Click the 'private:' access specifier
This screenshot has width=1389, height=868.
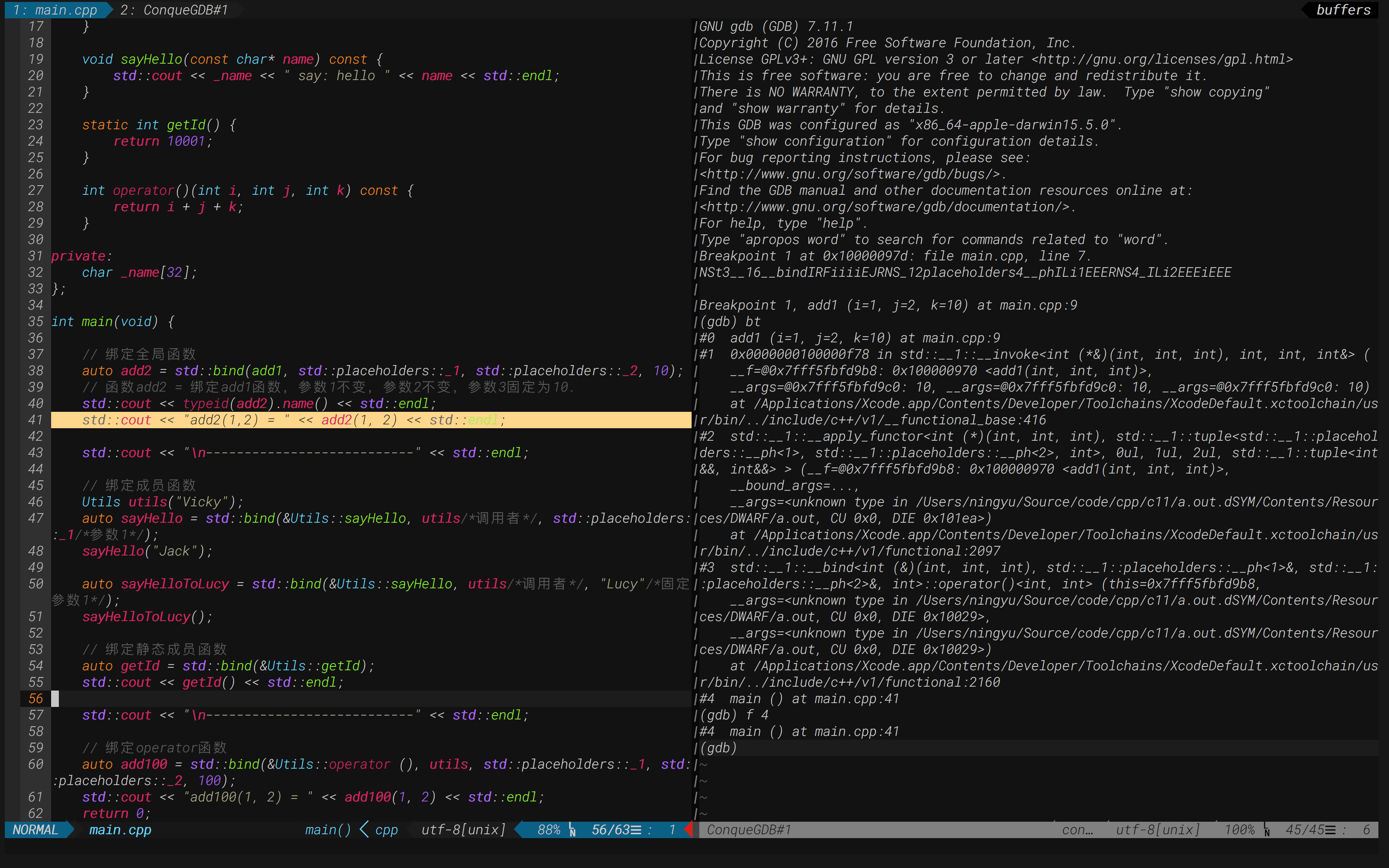tap(82, 256)
